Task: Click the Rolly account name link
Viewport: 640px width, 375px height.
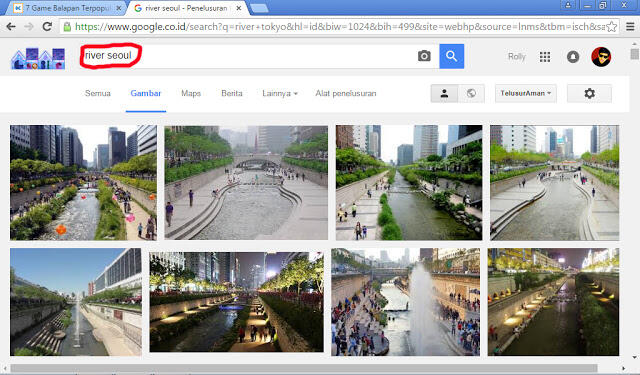Action: tap(517, 57)
